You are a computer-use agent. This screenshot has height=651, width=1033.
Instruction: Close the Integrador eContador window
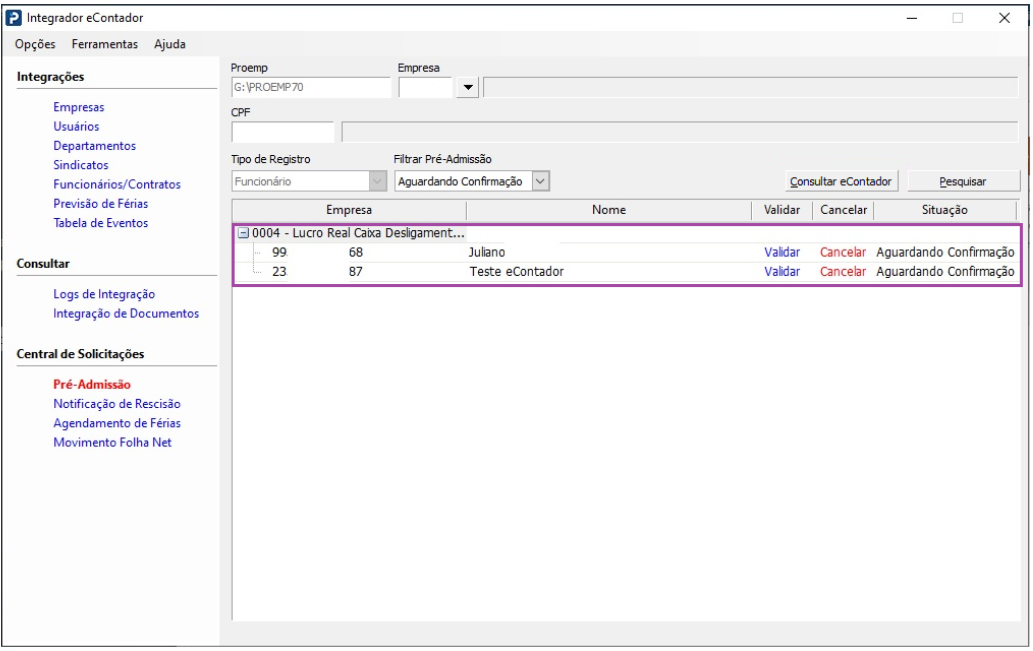1004,18
